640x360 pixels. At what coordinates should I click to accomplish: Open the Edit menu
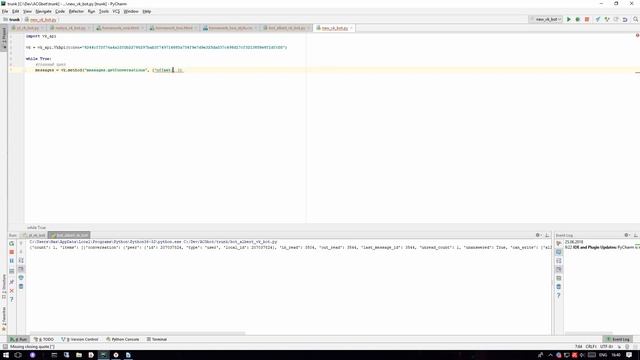pos(16,11)
